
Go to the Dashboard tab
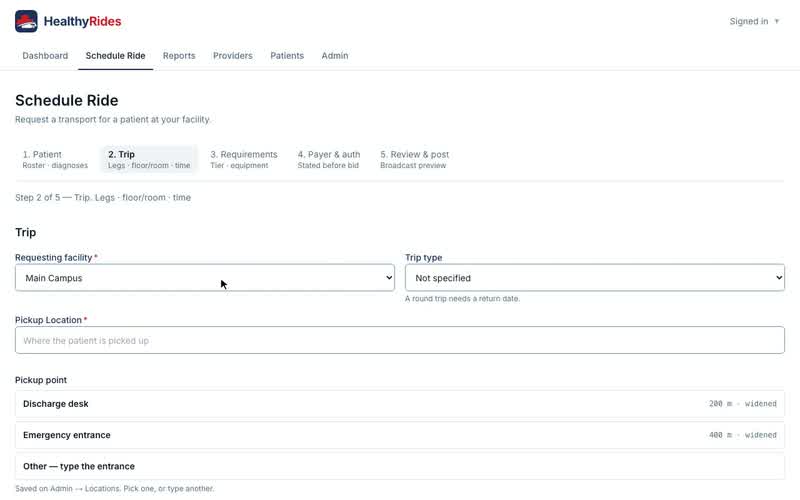[45, 56]
